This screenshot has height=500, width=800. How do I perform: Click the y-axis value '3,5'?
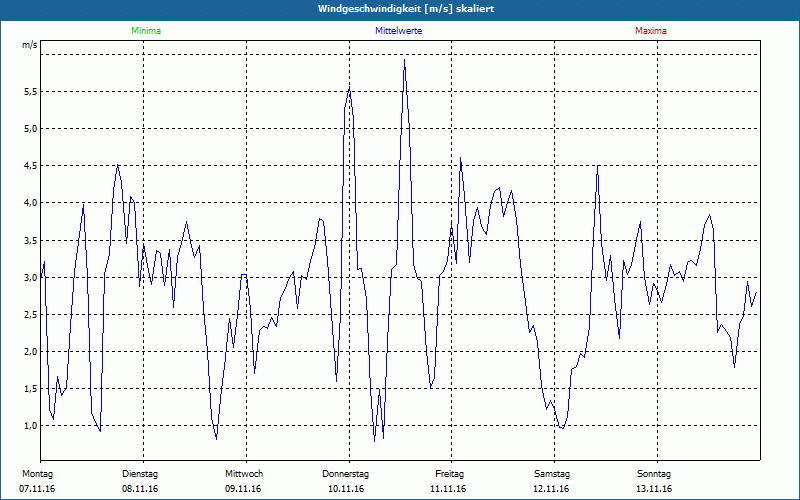31,240
